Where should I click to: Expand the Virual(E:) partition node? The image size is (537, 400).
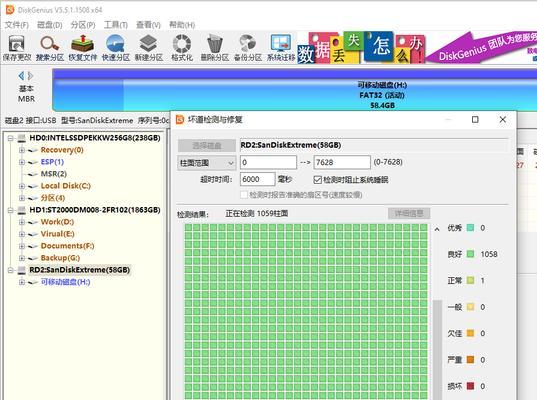pyautogui.click(x=22, y=234)
